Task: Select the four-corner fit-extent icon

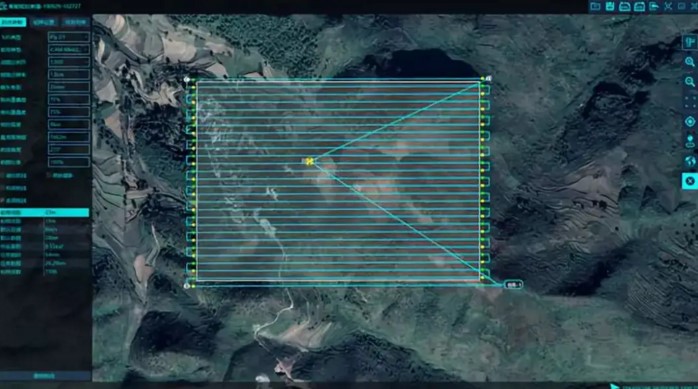Action: tap(690, 101)
